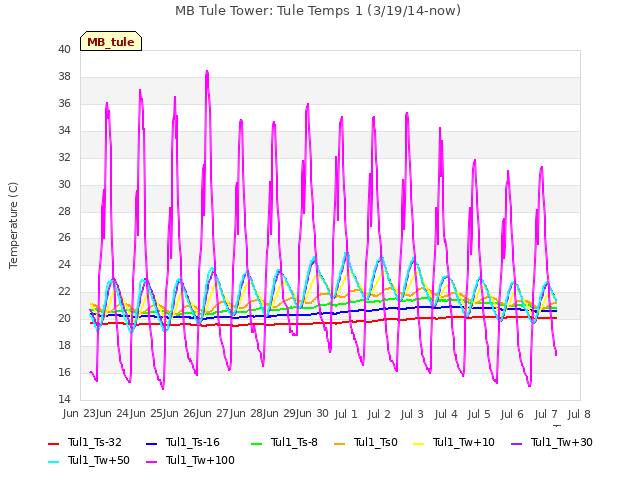The width and height of the screenshot is (640, 480).
Task: Select the Tul1_Tw+30 legend label
Action: tap(562, 442)
